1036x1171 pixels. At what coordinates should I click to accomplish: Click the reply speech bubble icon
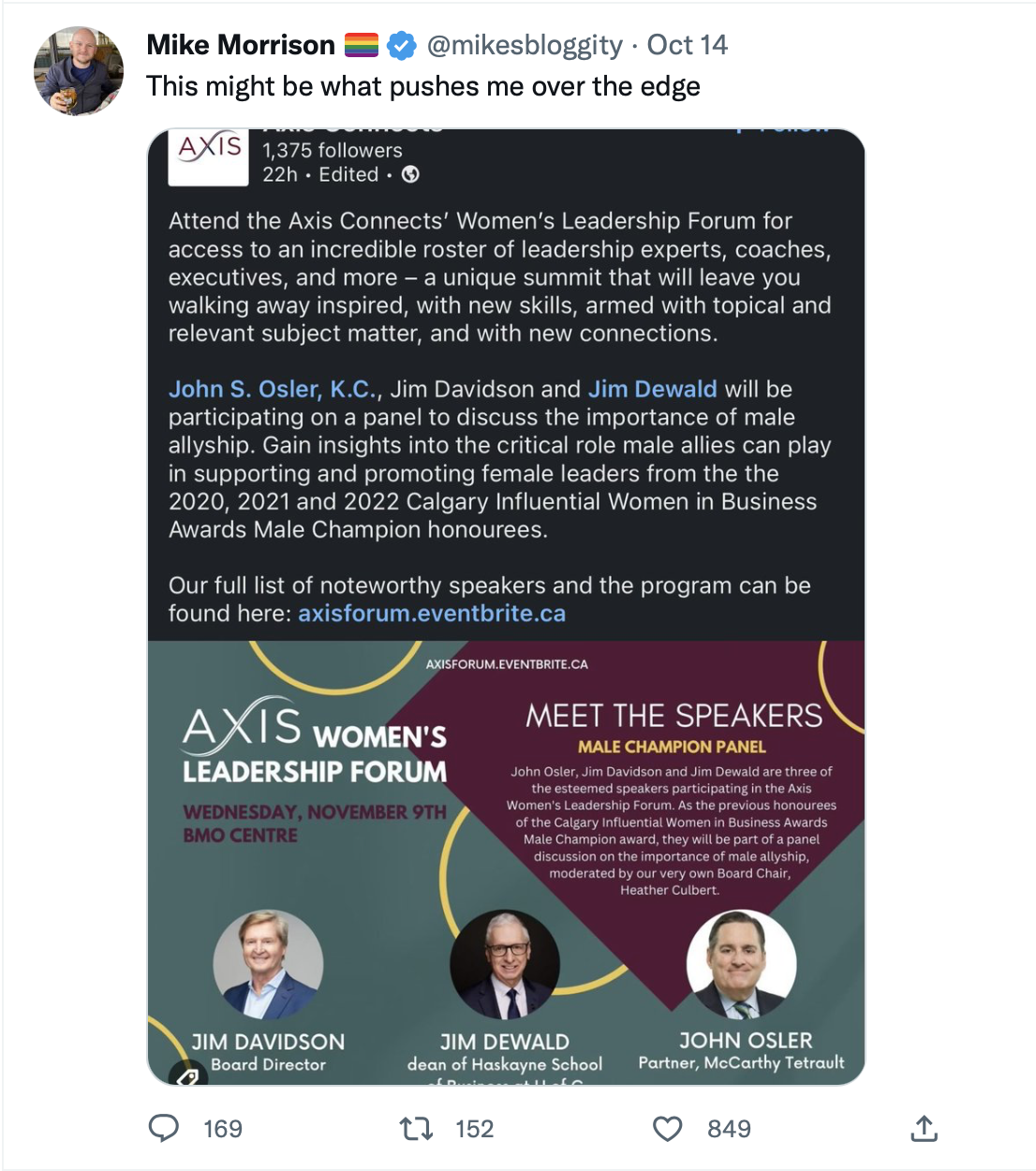(x=164, y=1128)
